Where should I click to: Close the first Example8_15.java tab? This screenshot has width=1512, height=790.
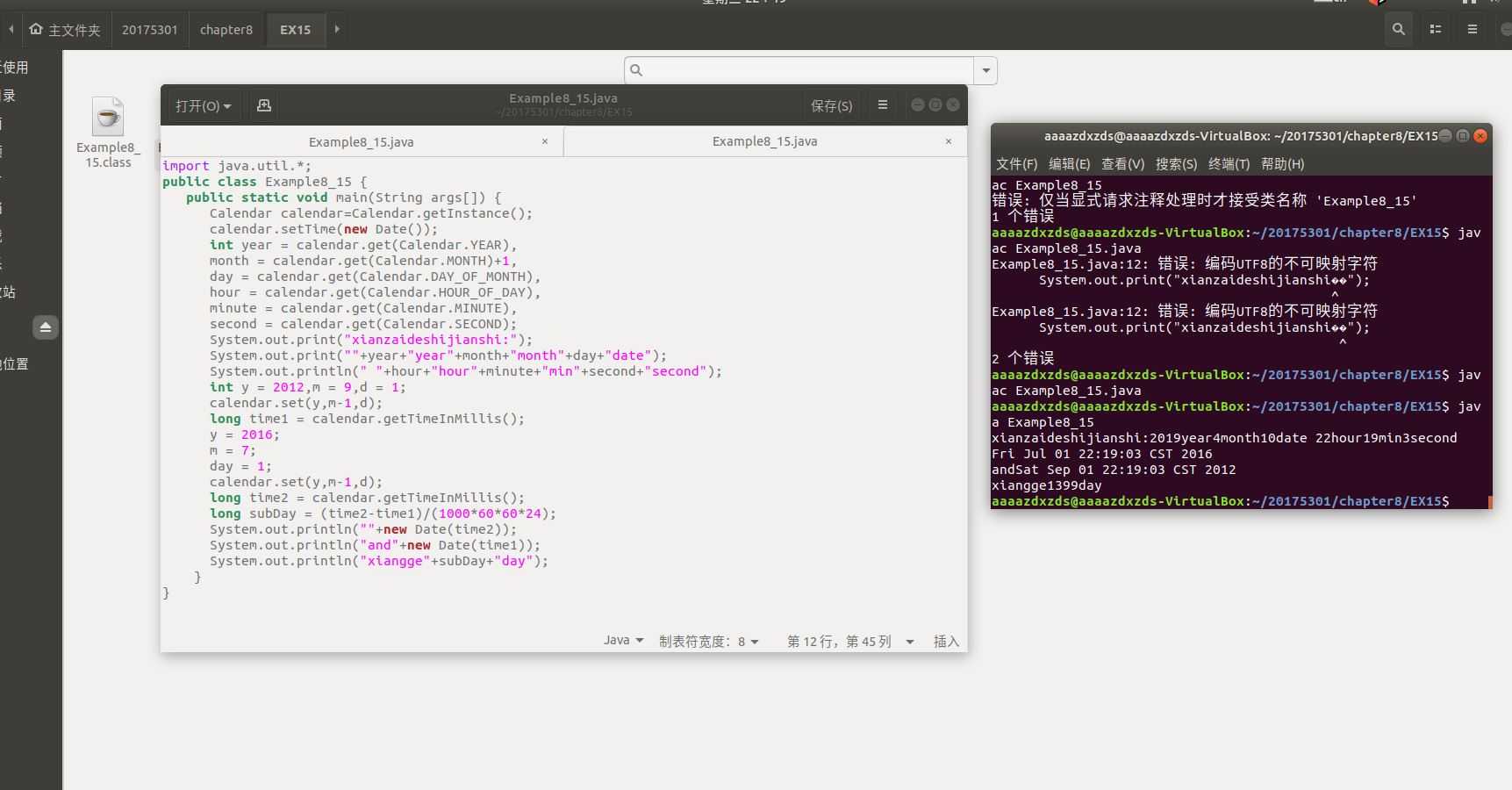pyautogui.click(x=545, y=141)
